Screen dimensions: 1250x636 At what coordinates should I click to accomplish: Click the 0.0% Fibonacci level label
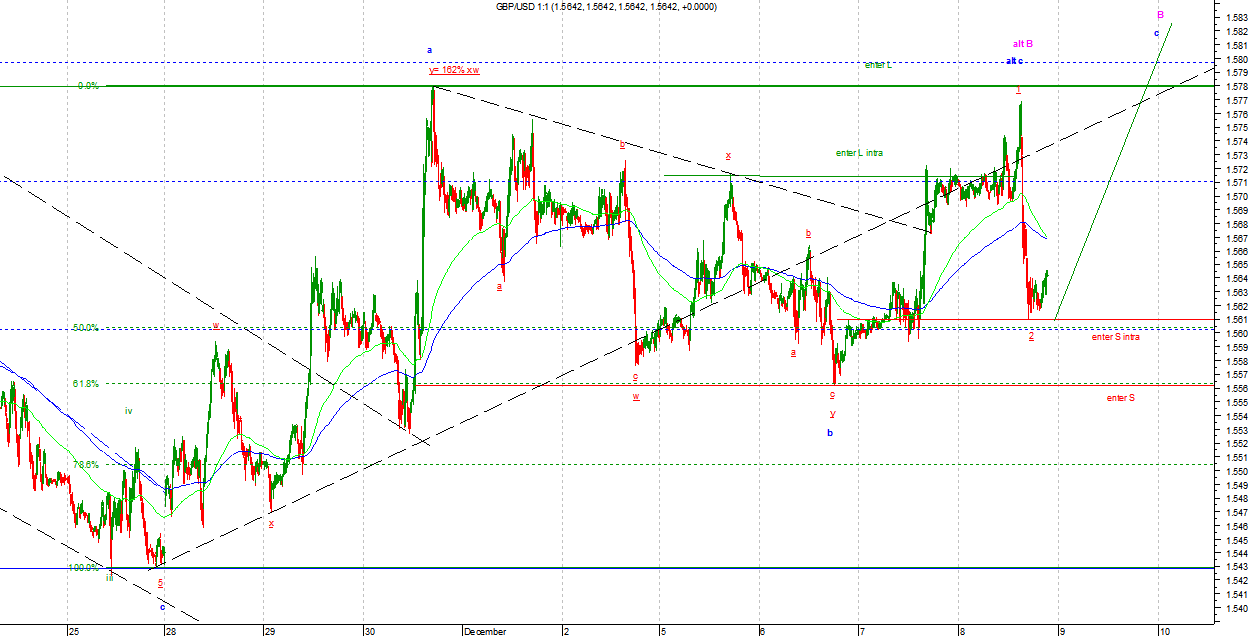click(88, 86)
